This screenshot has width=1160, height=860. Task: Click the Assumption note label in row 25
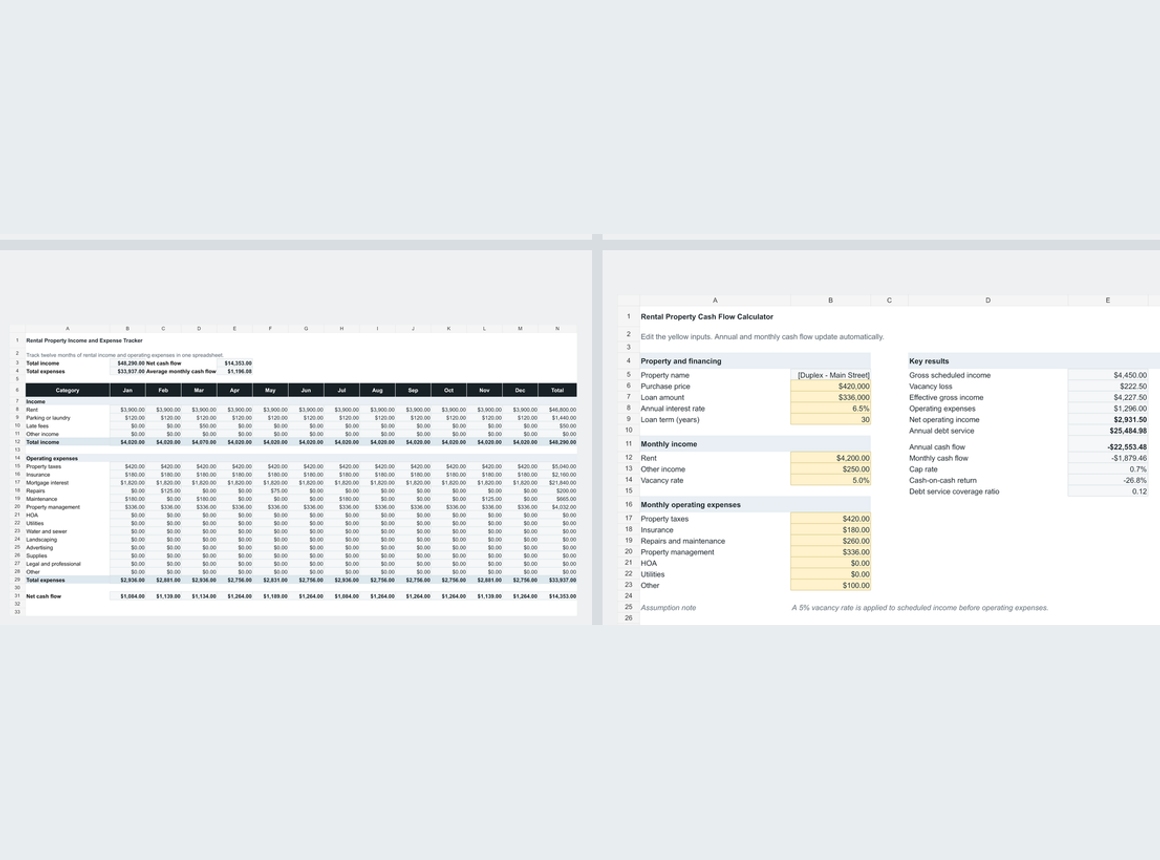click(x=668, y=608)
